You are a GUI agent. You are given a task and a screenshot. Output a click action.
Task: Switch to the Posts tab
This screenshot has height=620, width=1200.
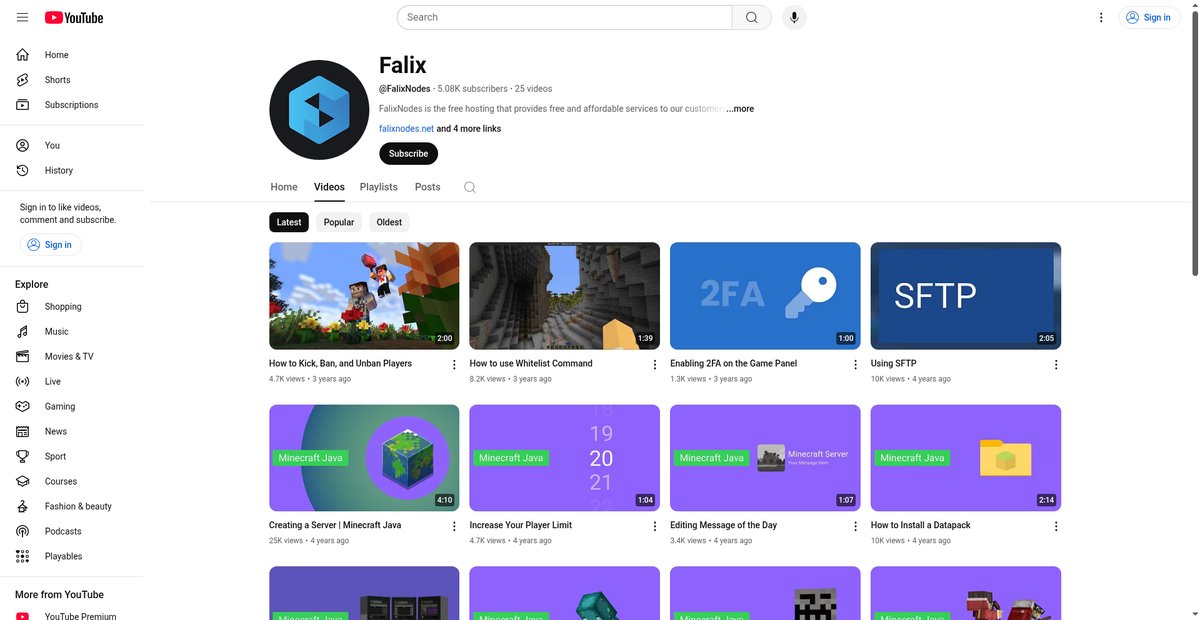(428, 187)
